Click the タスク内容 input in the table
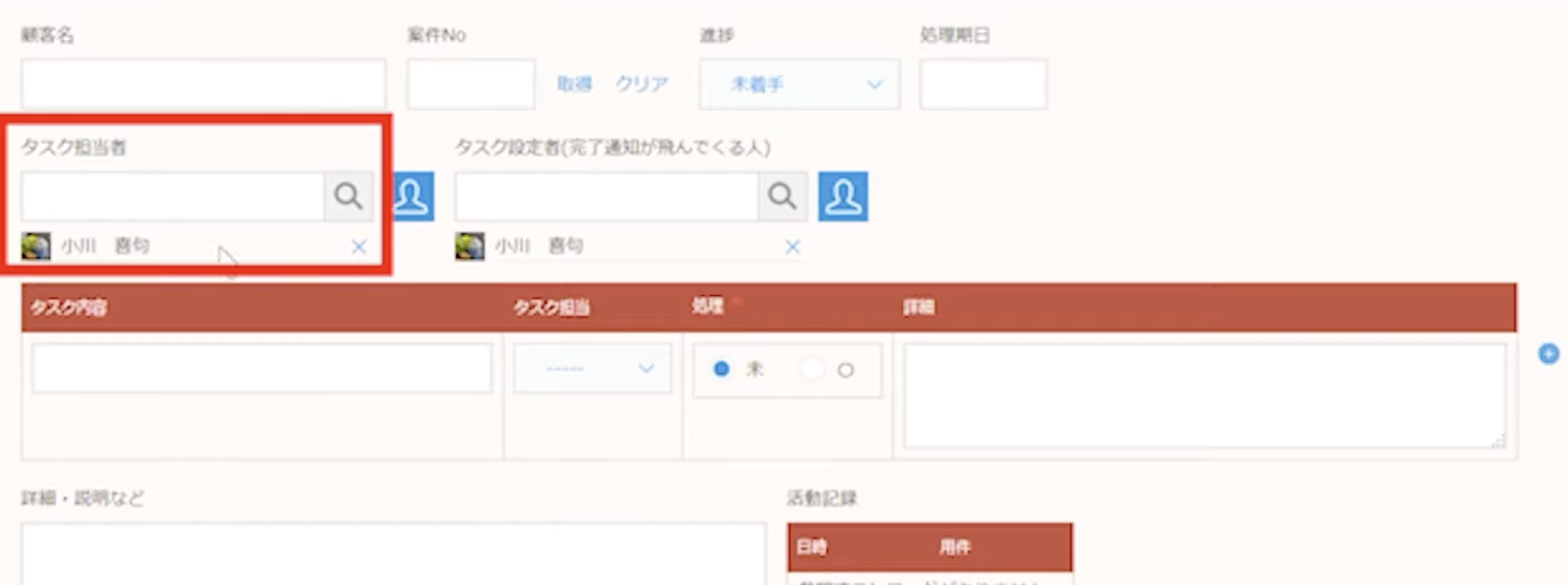Image resolution: width=1568 pixels, height=585 pixels. [x=261, y=368]
